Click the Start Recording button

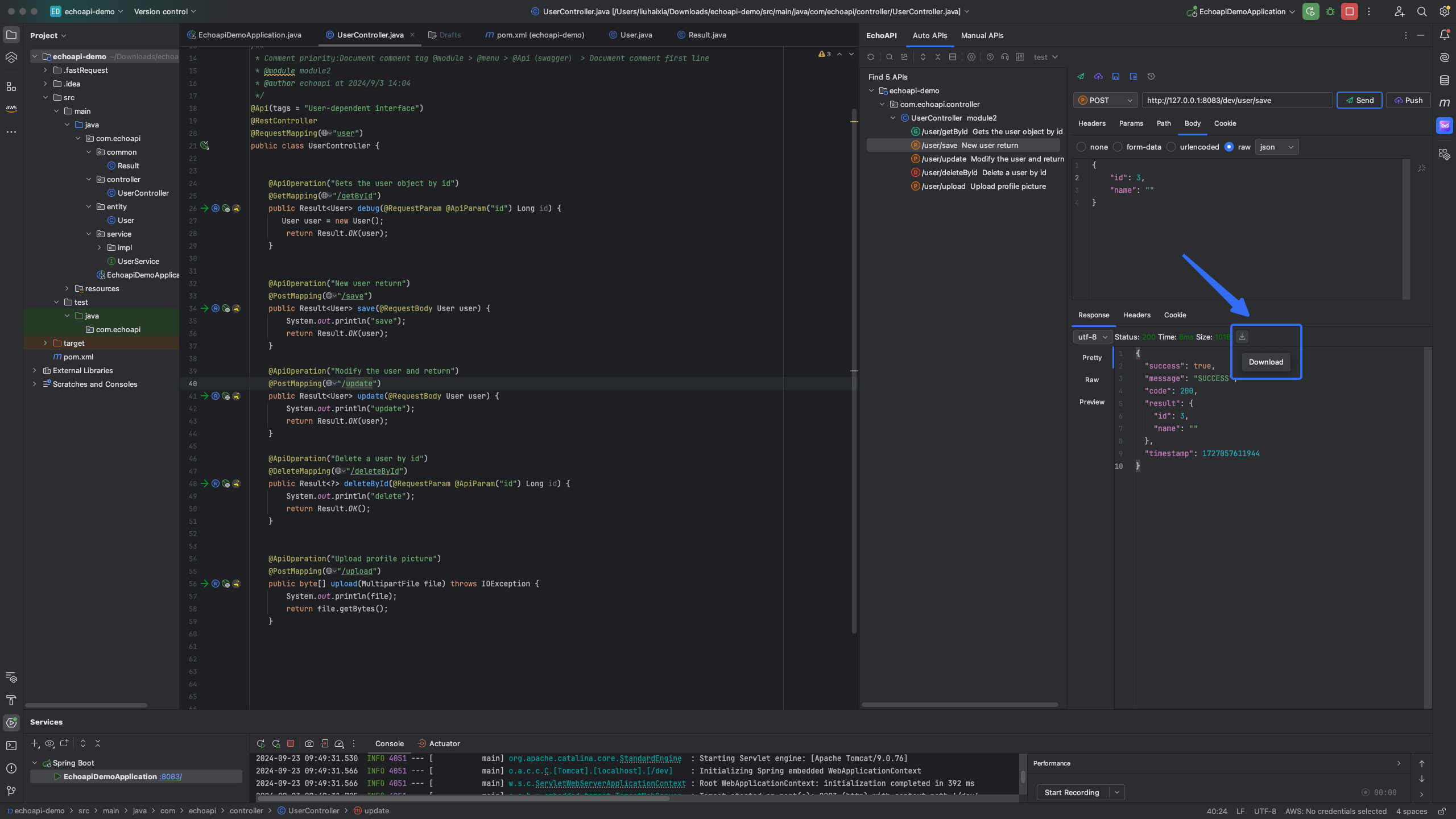1072,792
